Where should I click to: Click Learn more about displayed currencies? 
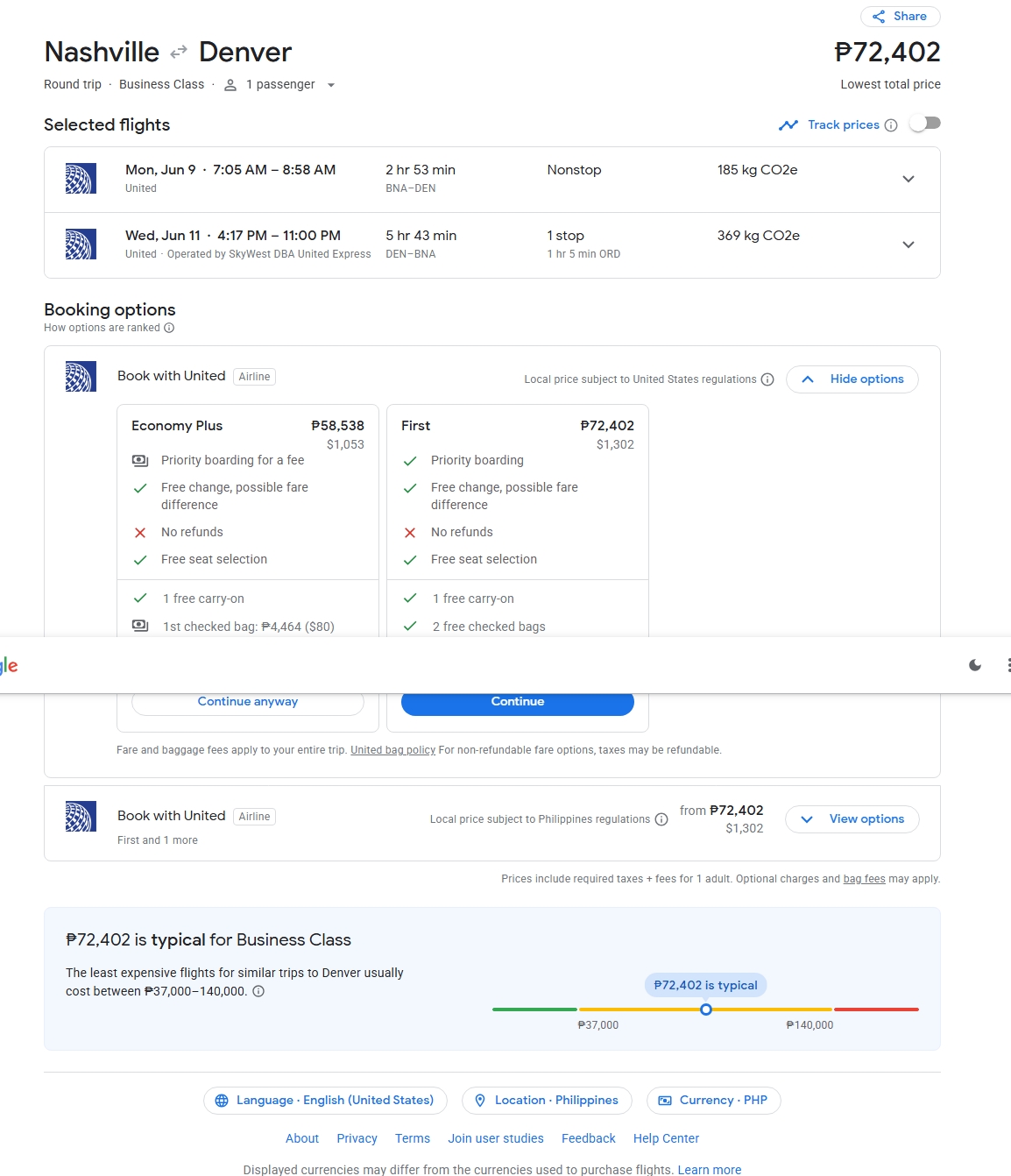pos(710,1170)
